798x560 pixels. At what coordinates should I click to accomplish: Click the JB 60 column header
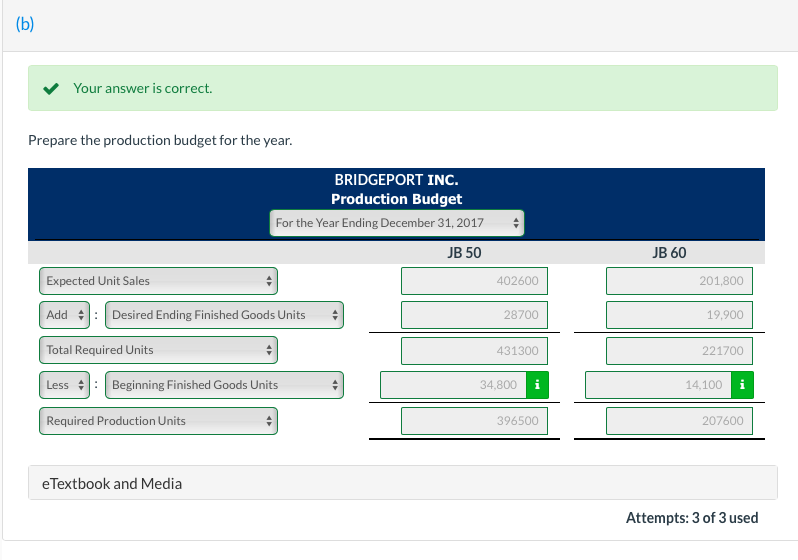pos(669,253)
